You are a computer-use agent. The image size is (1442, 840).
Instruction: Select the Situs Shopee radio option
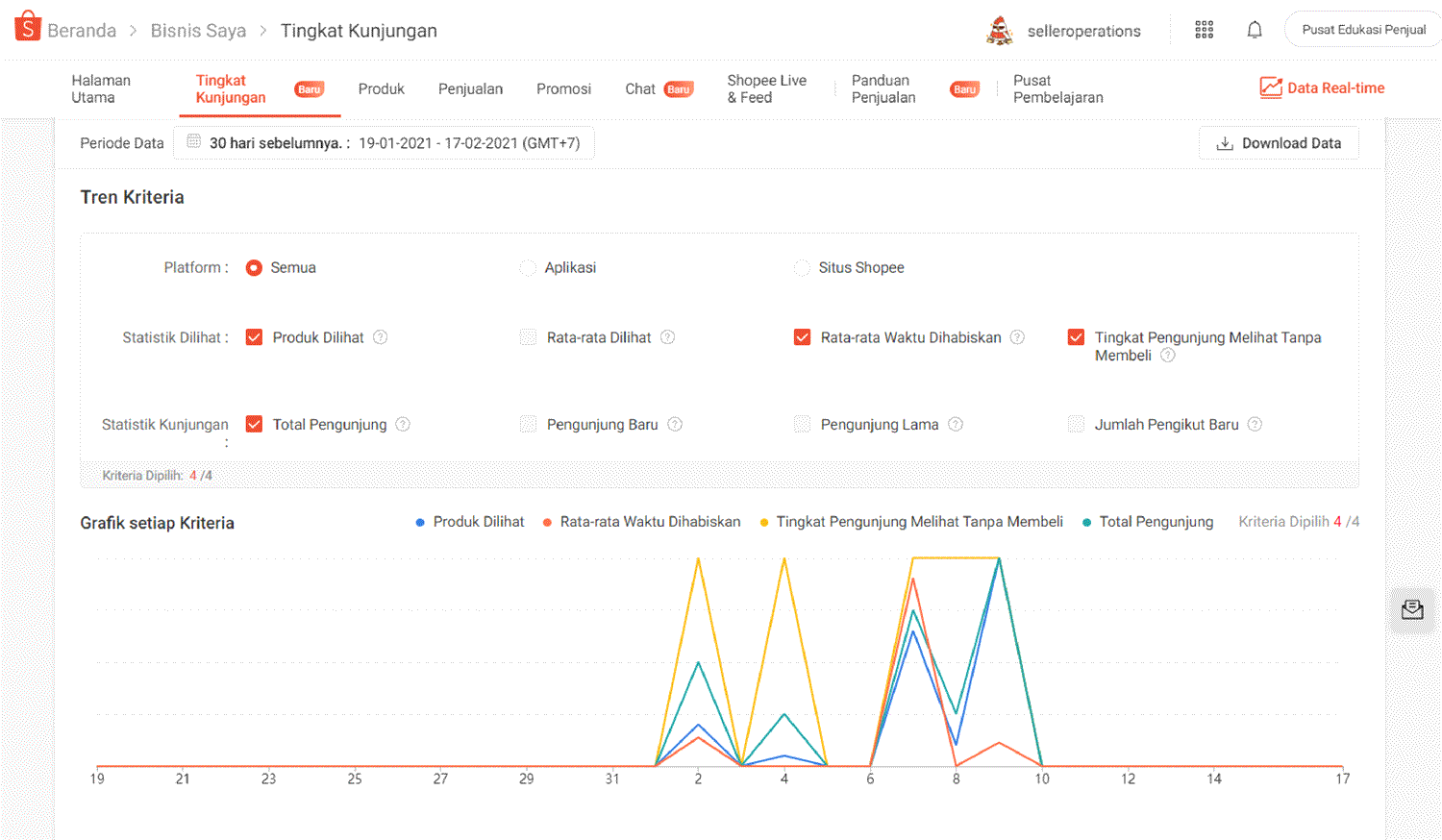(802, 268)
